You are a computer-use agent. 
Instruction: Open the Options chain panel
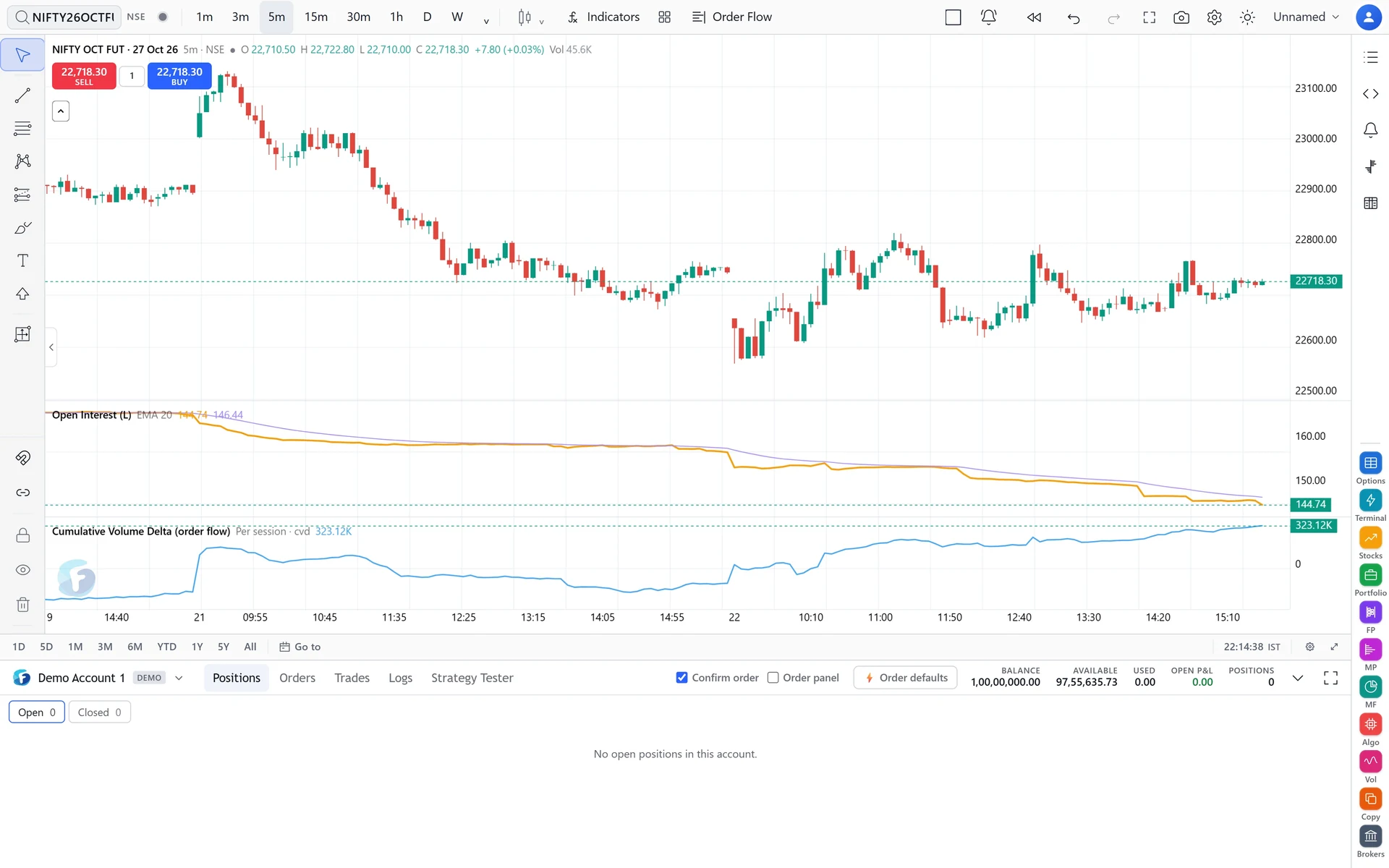click(1370, 468)
